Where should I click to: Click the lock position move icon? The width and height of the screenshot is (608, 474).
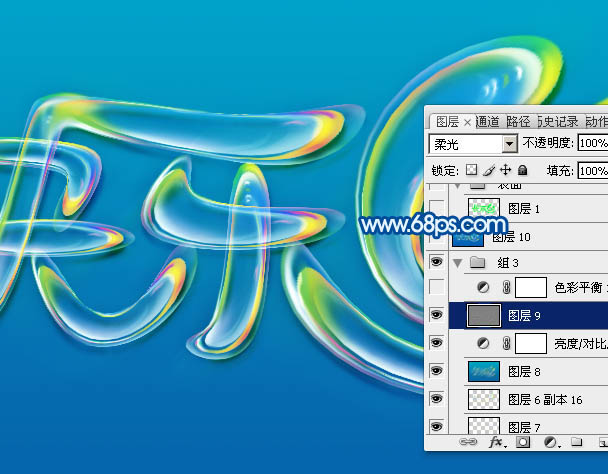[506, 170]
